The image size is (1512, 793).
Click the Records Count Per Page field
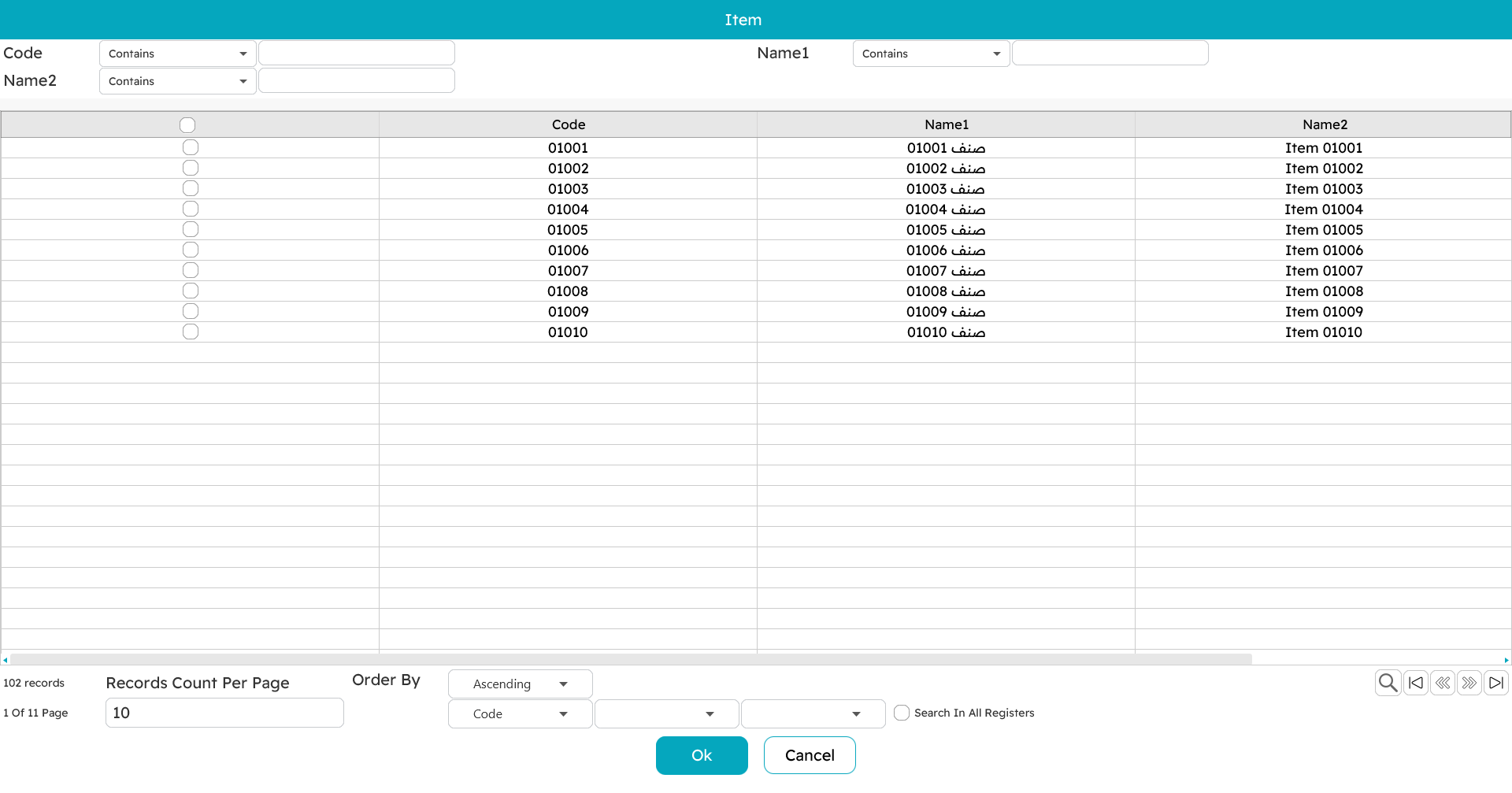pyautogui.click(x=224, y=713)
